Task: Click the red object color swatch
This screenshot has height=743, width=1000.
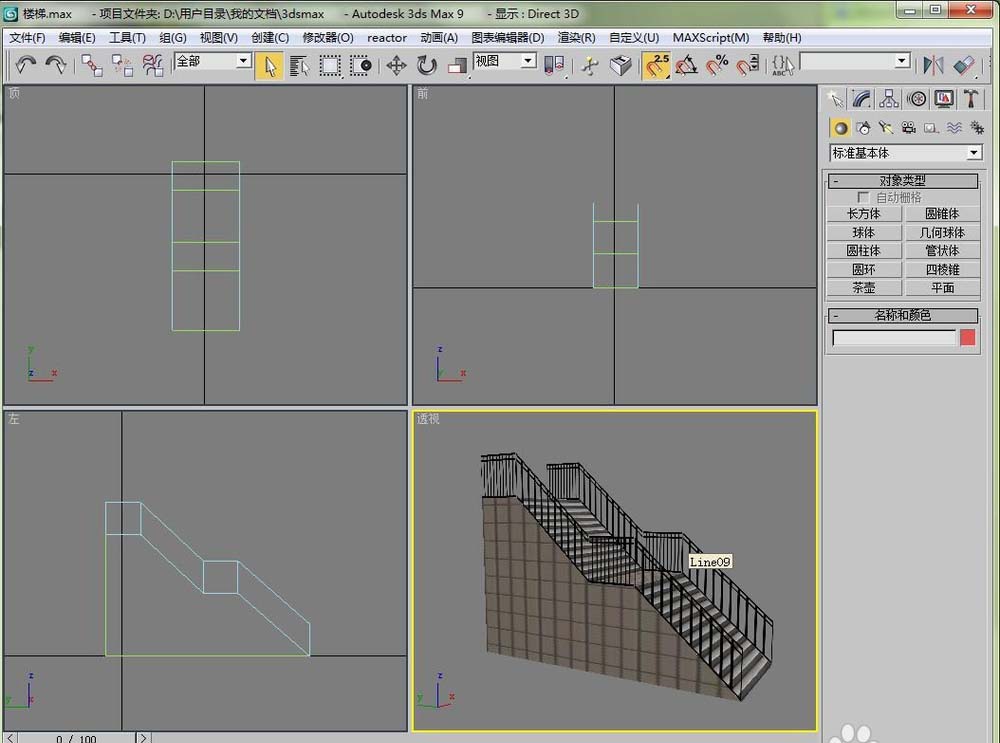Action: coord(967,338)
